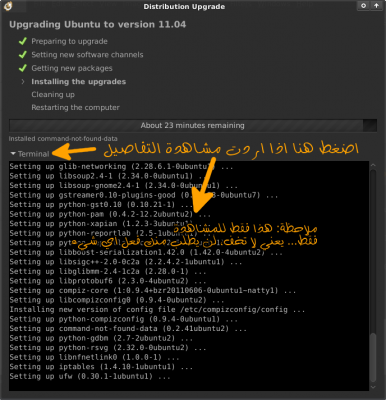Select the 'Cleaning up' step

53,95
